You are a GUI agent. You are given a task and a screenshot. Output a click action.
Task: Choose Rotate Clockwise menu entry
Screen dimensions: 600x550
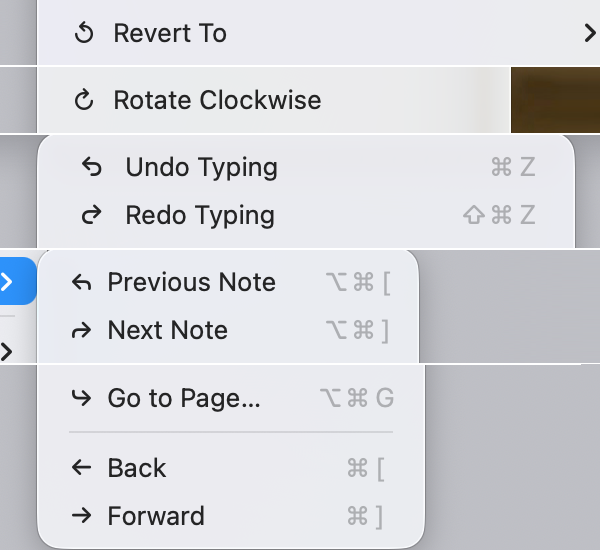click(217, 100)
